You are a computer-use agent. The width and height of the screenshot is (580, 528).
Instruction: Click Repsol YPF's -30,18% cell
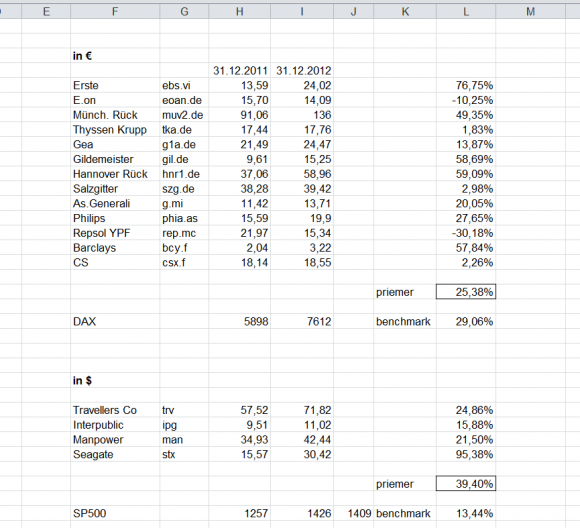(466, 233)
